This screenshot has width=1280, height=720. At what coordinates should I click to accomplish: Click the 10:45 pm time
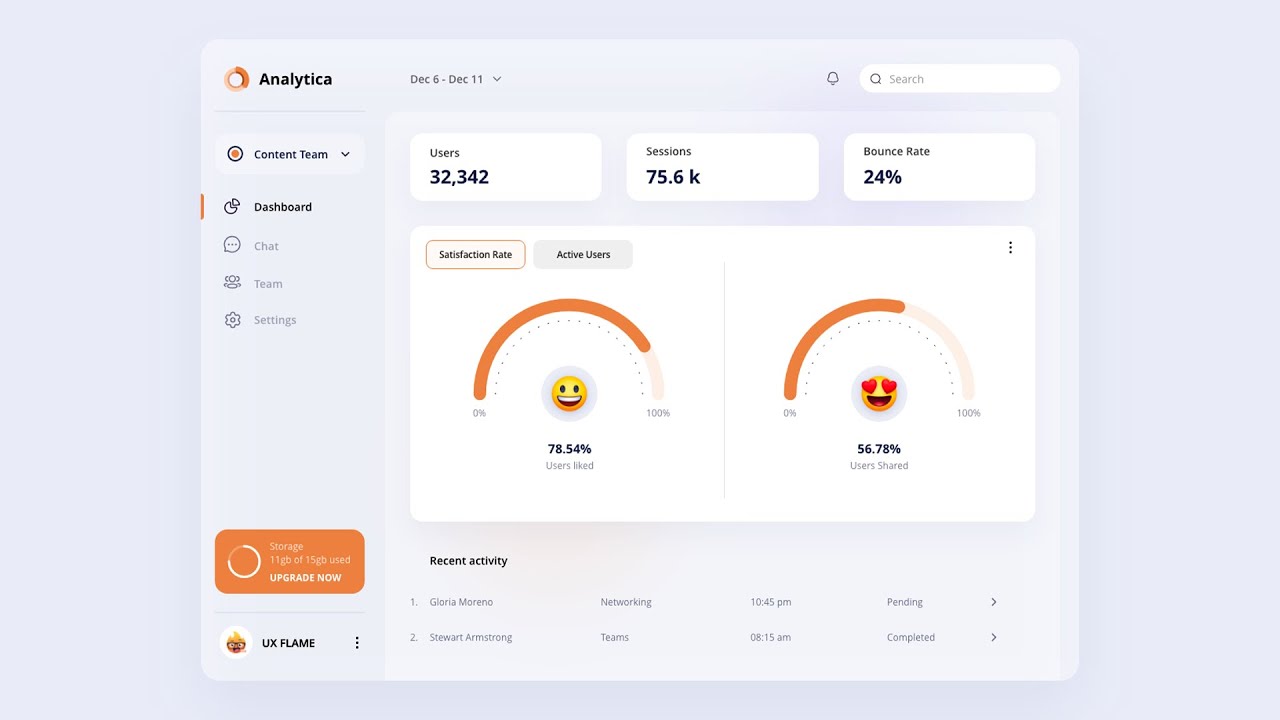pos(771,602)
